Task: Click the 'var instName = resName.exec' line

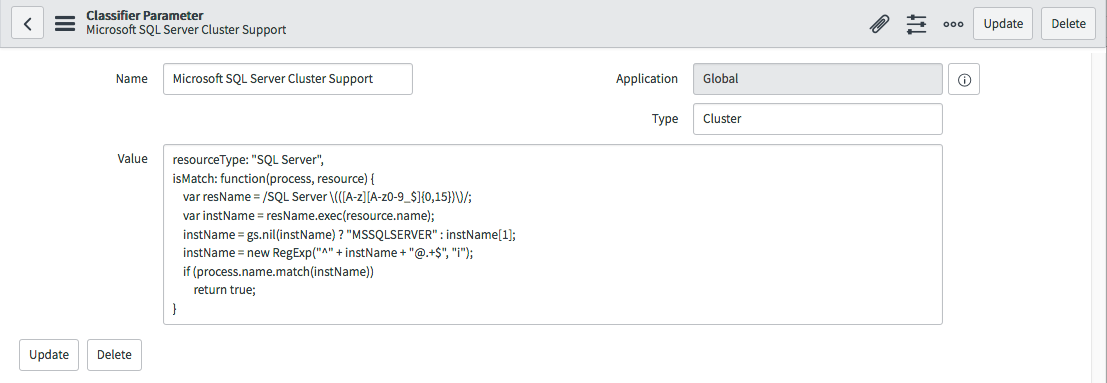Action: pyautogui.click(x=309, y=216)
